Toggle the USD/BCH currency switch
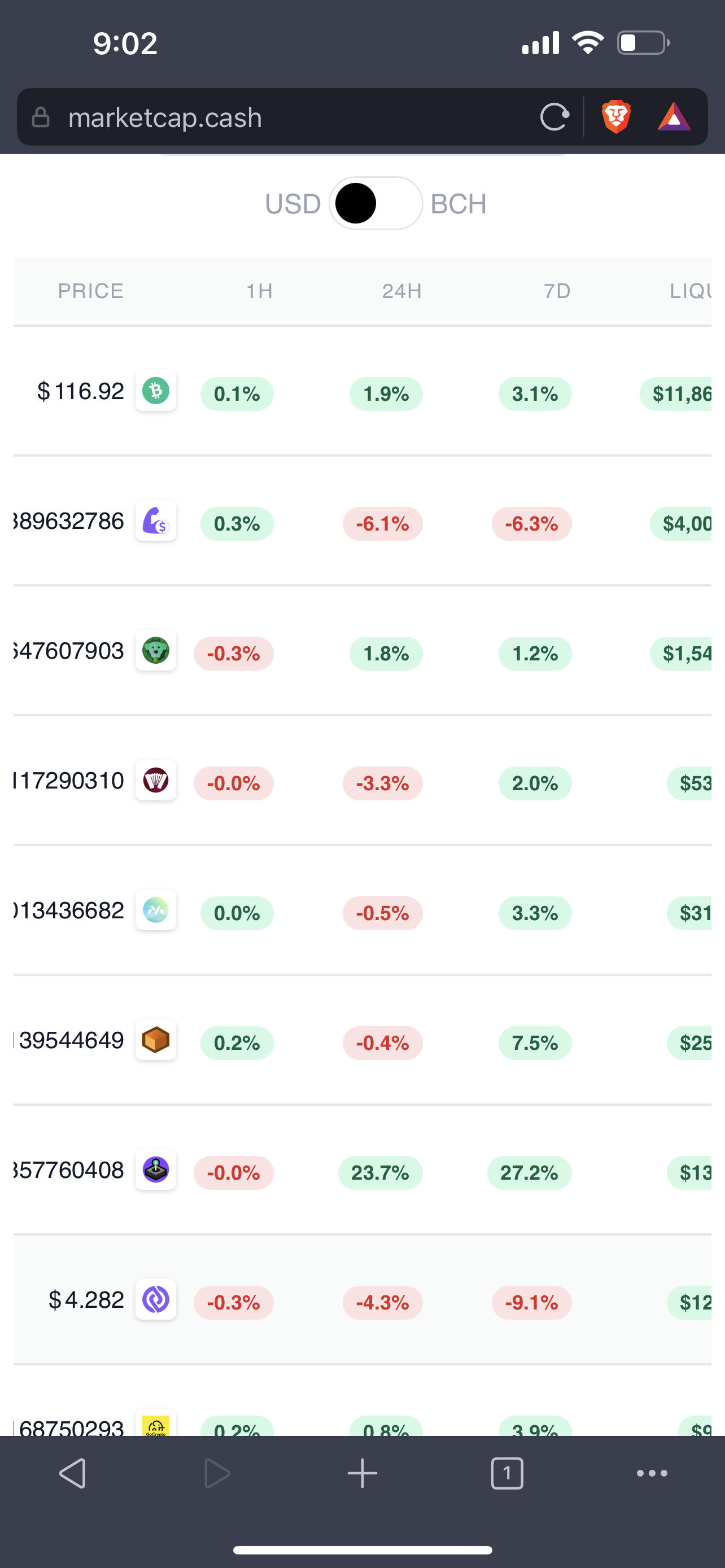 (375, 203)
